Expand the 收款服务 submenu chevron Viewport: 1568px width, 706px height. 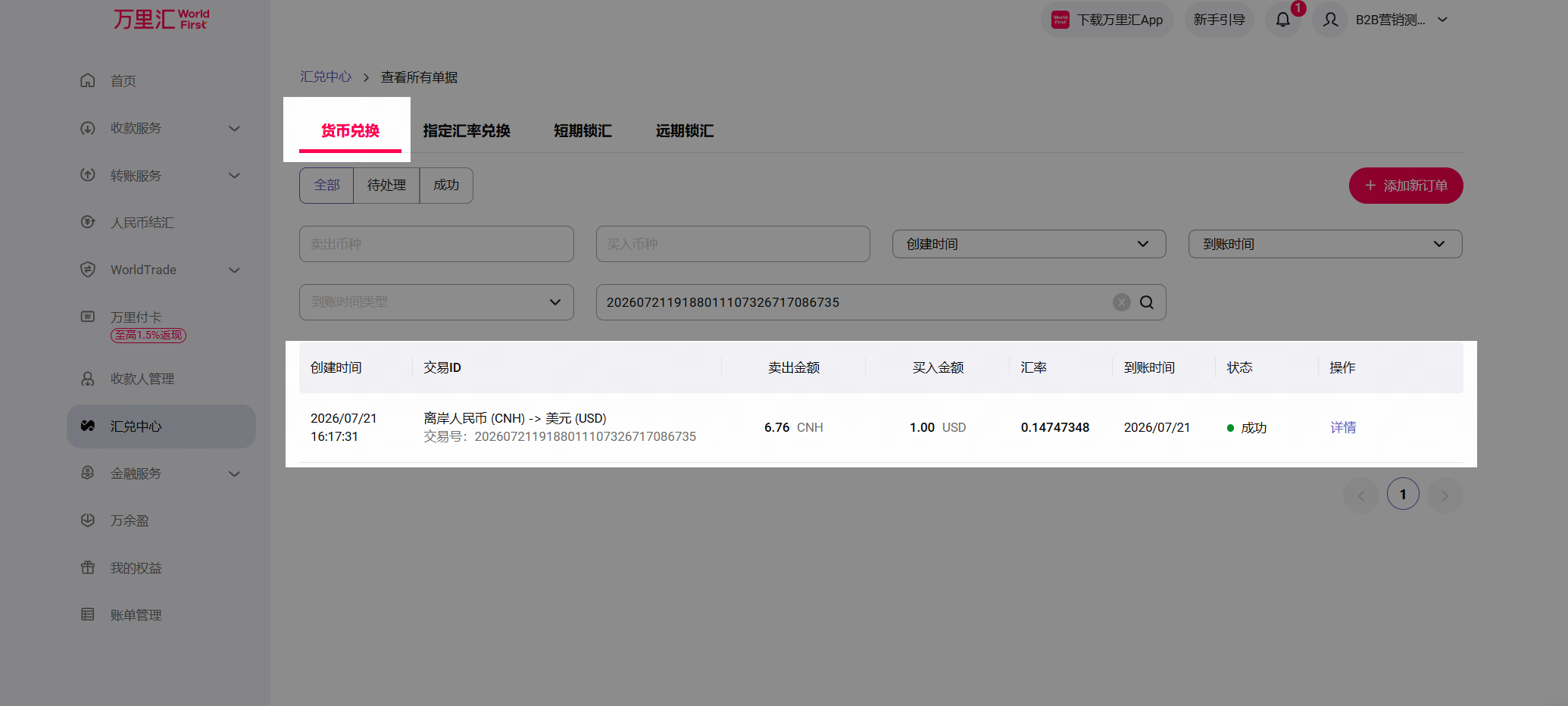pyautogui.click(x=235, y=129)
